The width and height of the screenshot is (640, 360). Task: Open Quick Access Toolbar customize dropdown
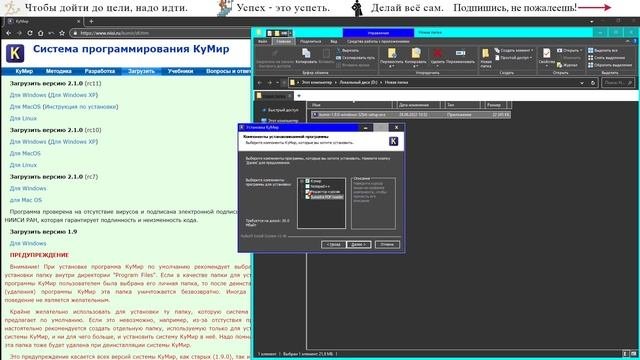tap(290, 33)
